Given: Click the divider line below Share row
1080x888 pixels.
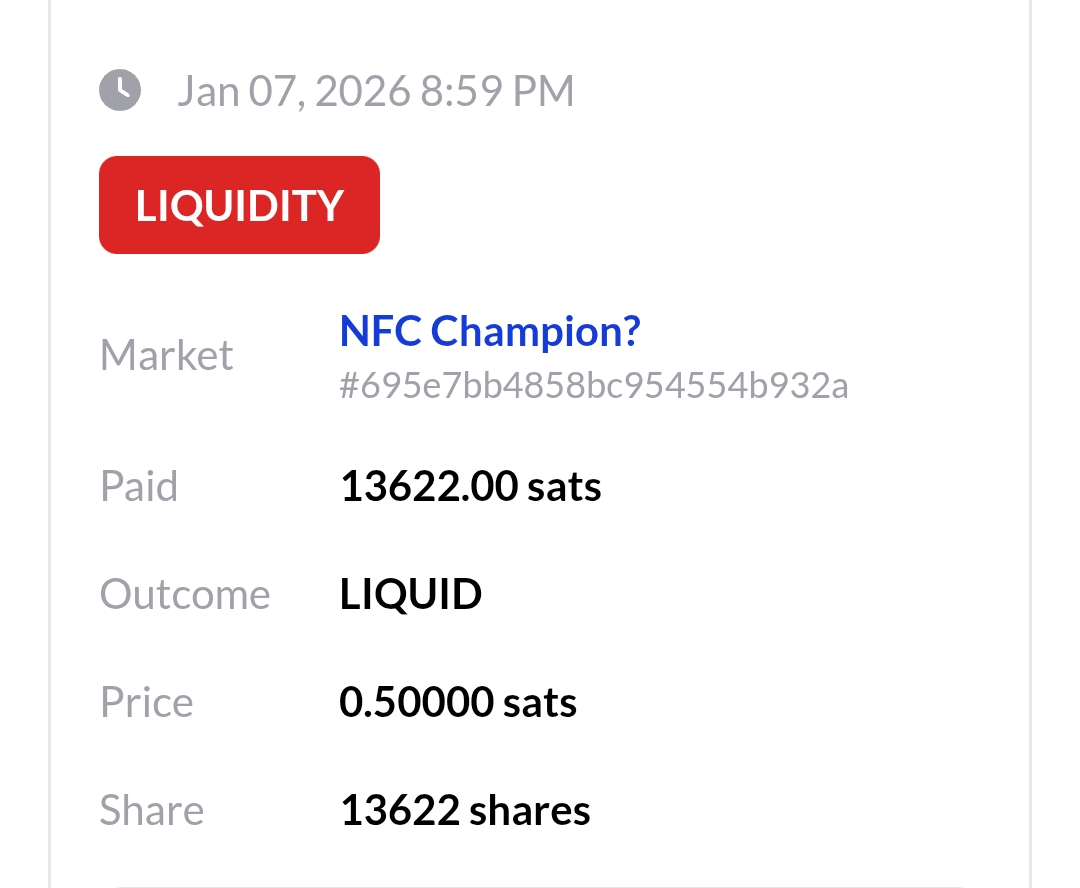Looking at the screenshot, I should tap(540, 885).
